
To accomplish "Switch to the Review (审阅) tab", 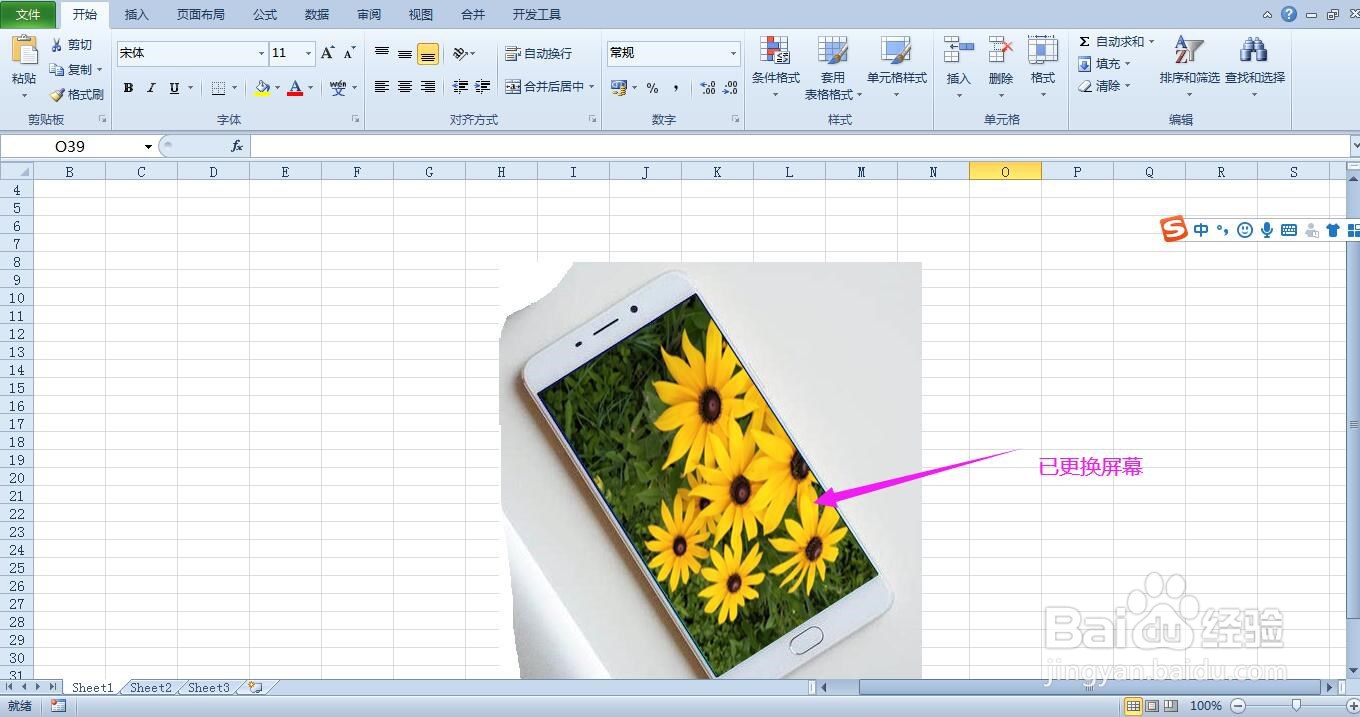I will pyautogui.click(x=369, y=15).
